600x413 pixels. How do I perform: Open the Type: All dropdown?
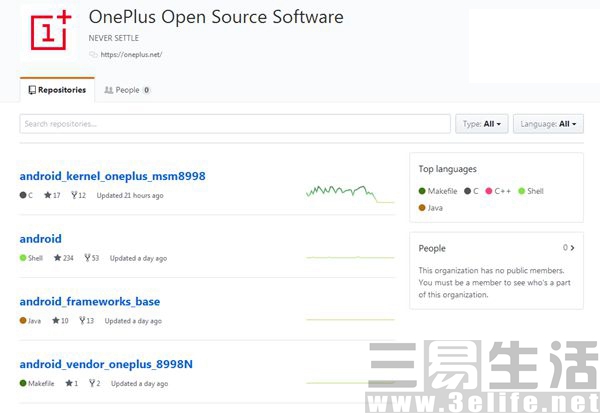[482, 124]
